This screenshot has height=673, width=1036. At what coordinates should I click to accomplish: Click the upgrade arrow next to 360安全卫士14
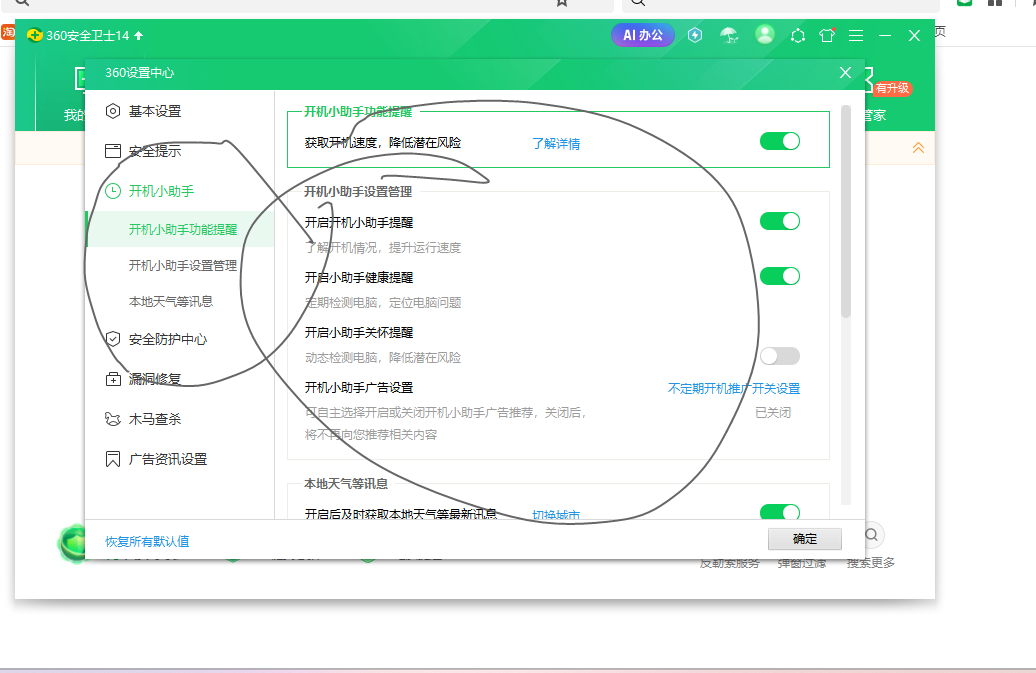coord(138,36)
